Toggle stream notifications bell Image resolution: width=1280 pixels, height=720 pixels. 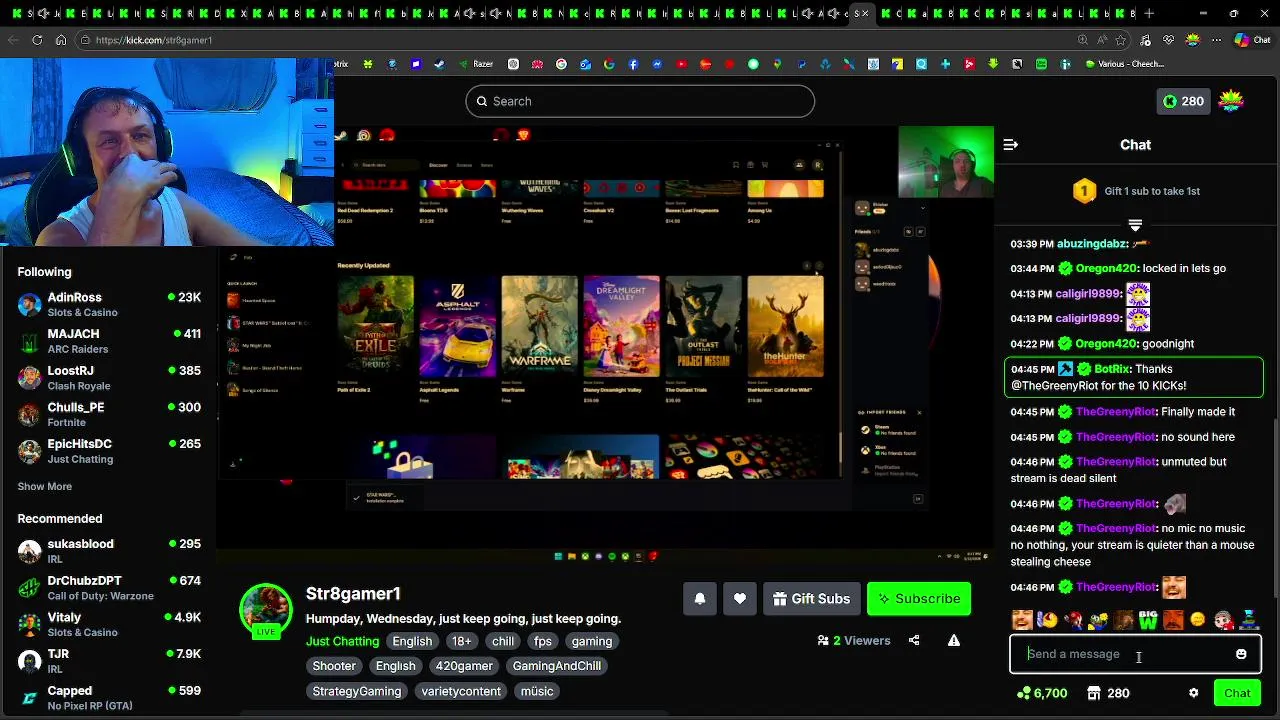pyautogui.click(x=700, y=599)
